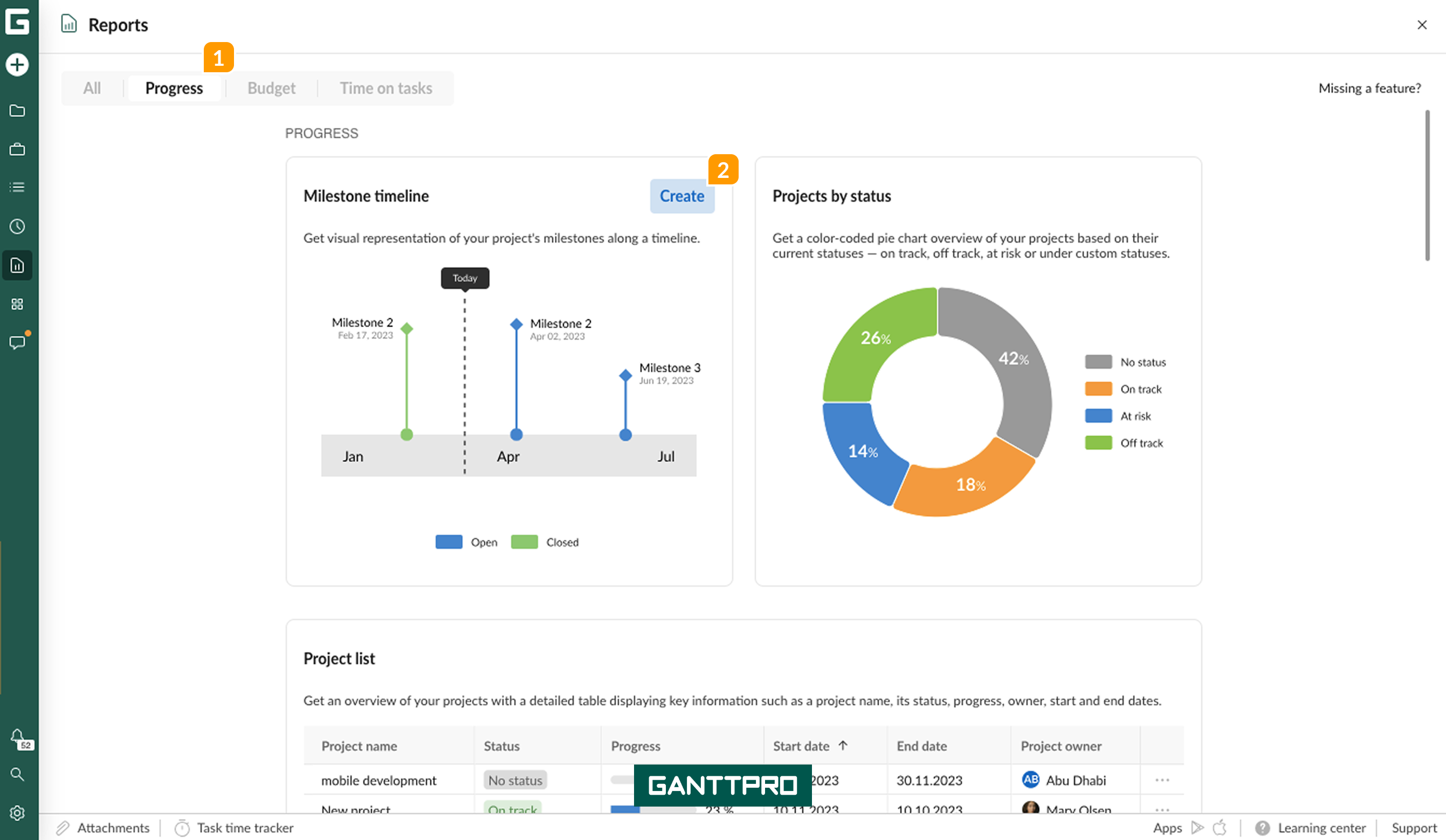
Task: Switch to the Budget tab
Action: pyautogui.click(x=271, y=88)
